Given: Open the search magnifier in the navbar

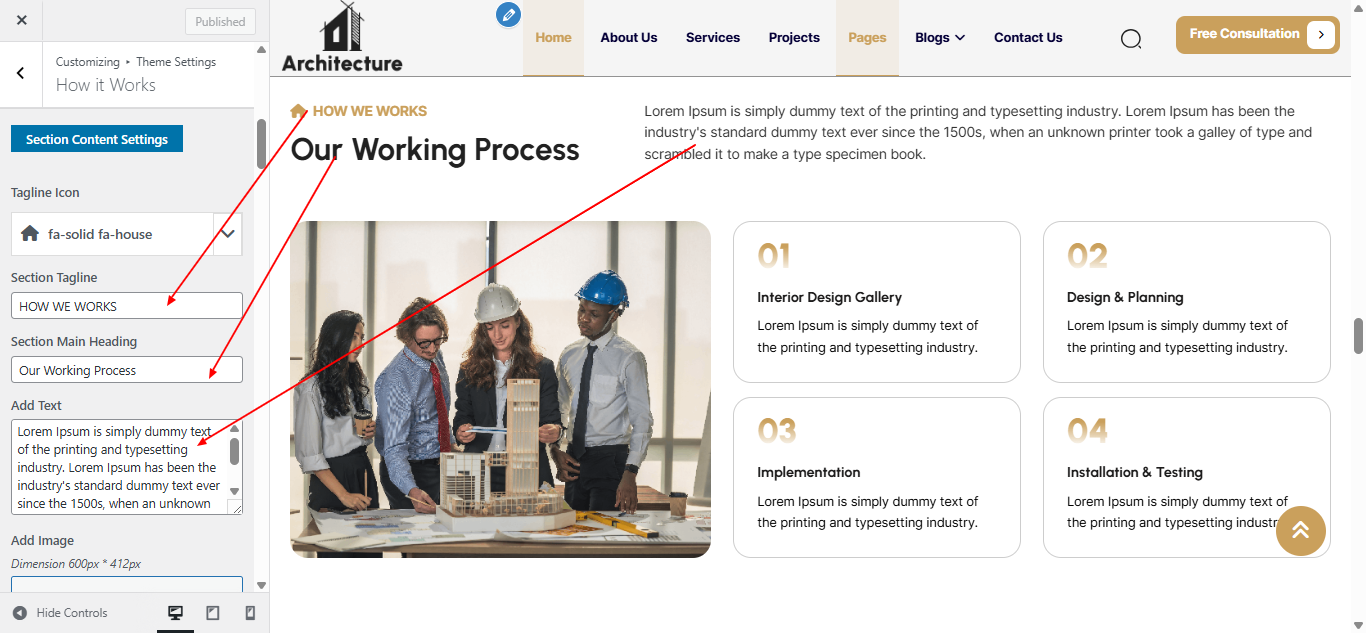Looking at the screenshot, I should pos(1131,38).
